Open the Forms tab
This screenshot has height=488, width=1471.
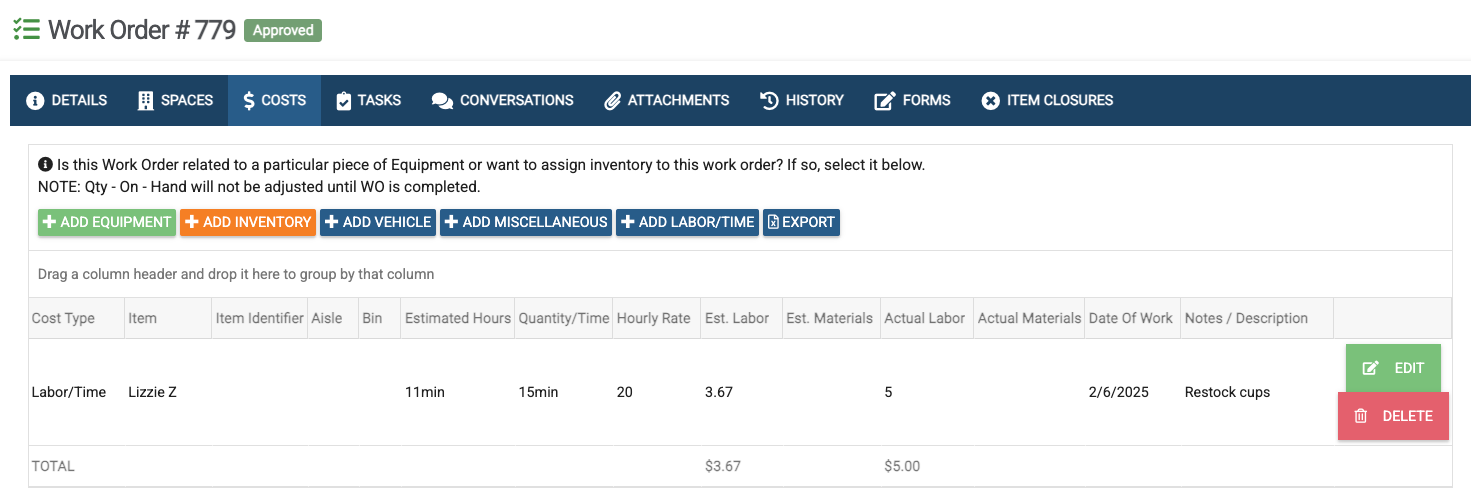pos(912,101)
